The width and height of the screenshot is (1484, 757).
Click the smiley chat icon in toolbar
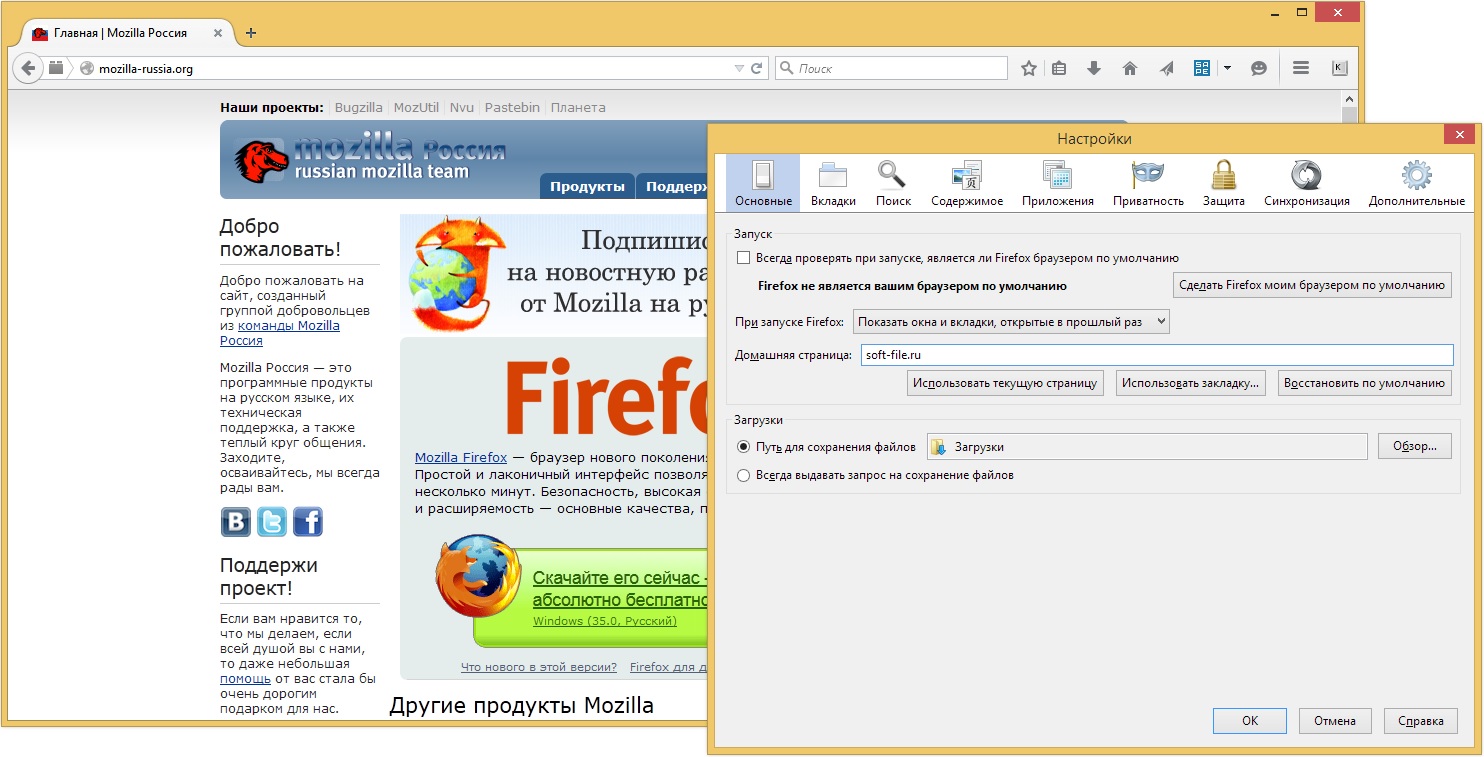point(1259,68)
